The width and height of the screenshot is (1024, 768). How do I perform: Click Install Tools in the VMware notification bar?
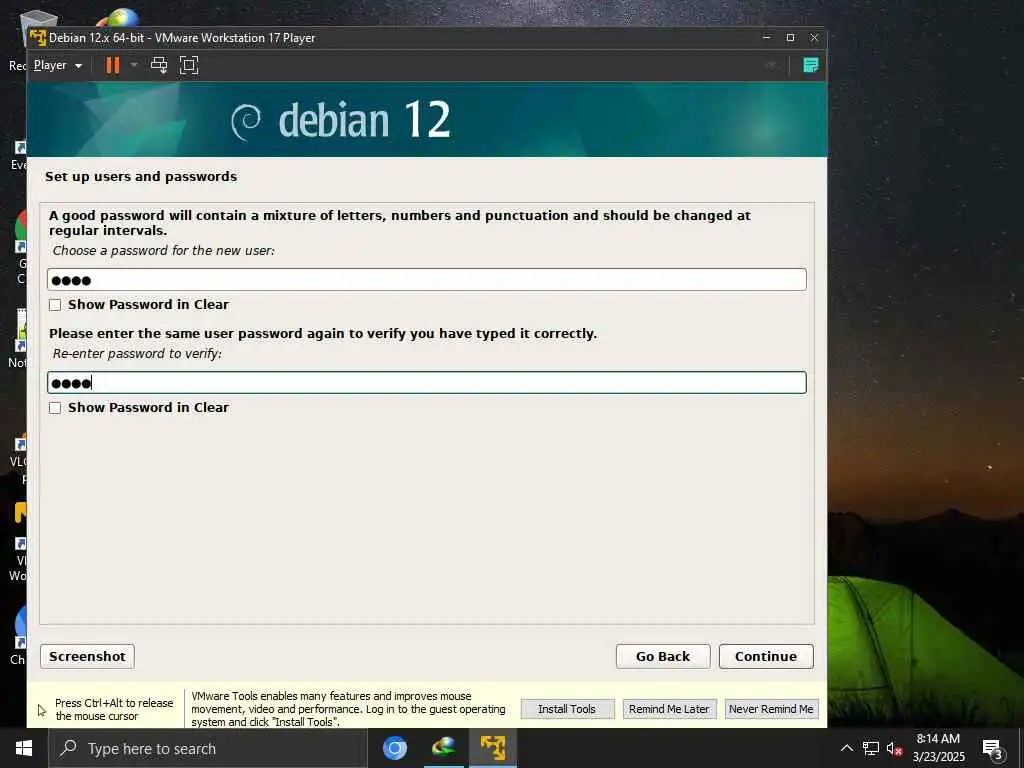567,709
